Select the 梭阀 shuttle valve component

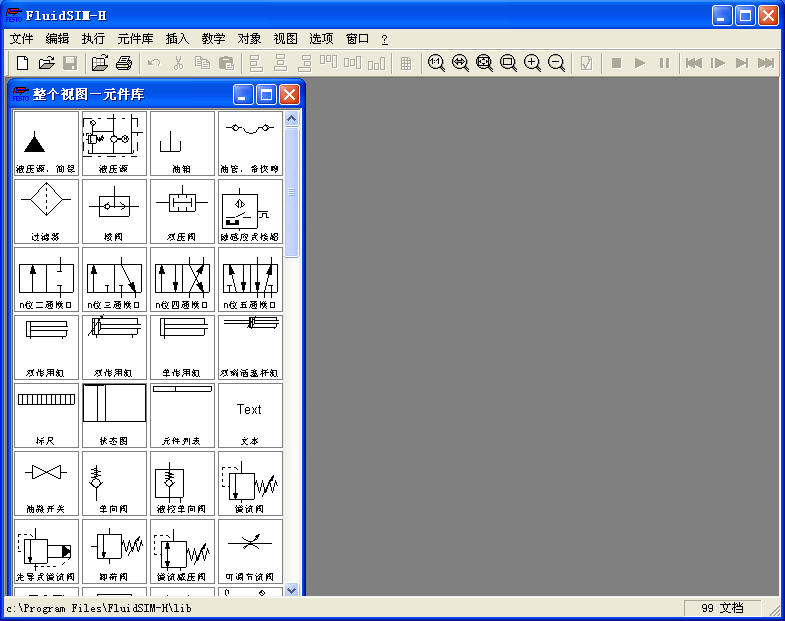point(114,211)
